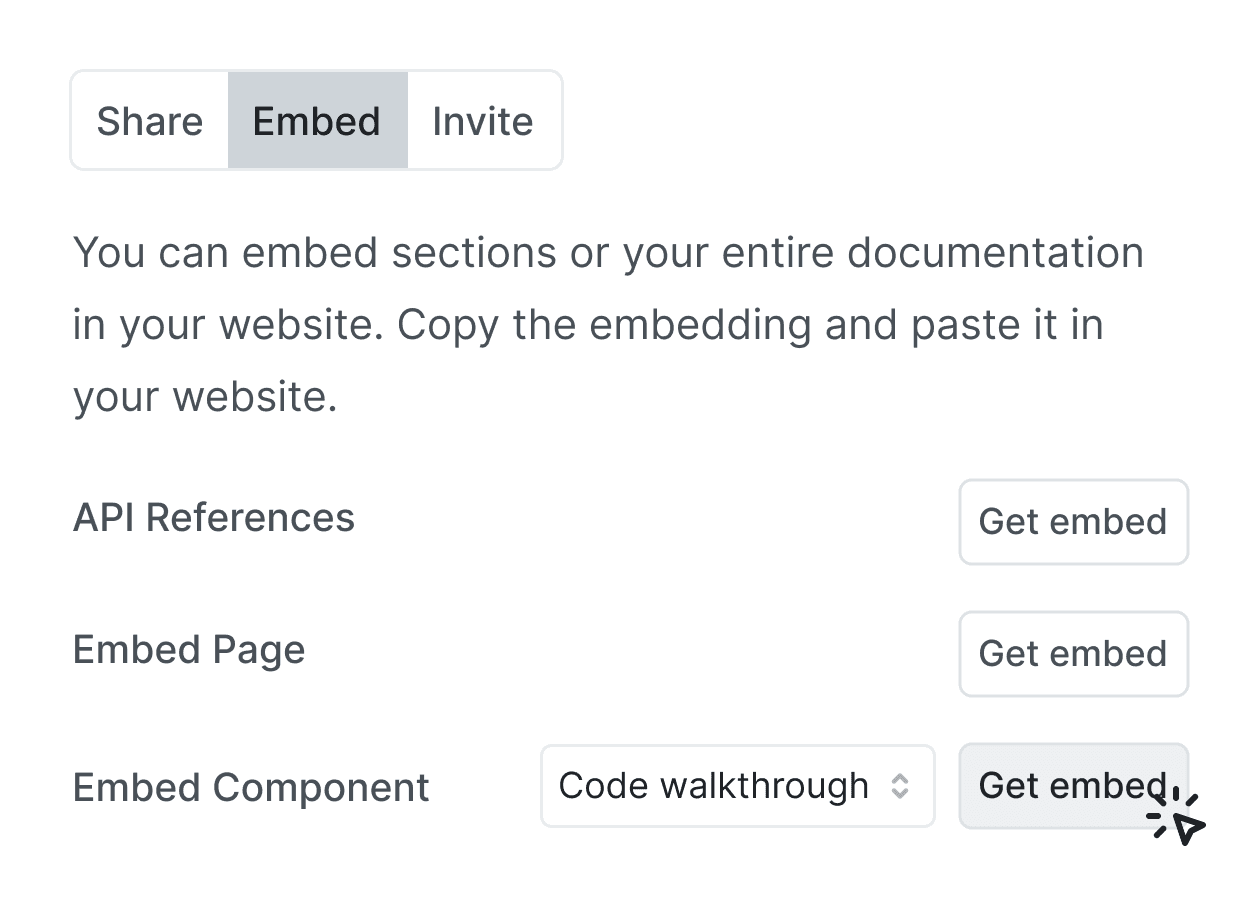Open the Code walkthrough dropdown

pos(738,786)
